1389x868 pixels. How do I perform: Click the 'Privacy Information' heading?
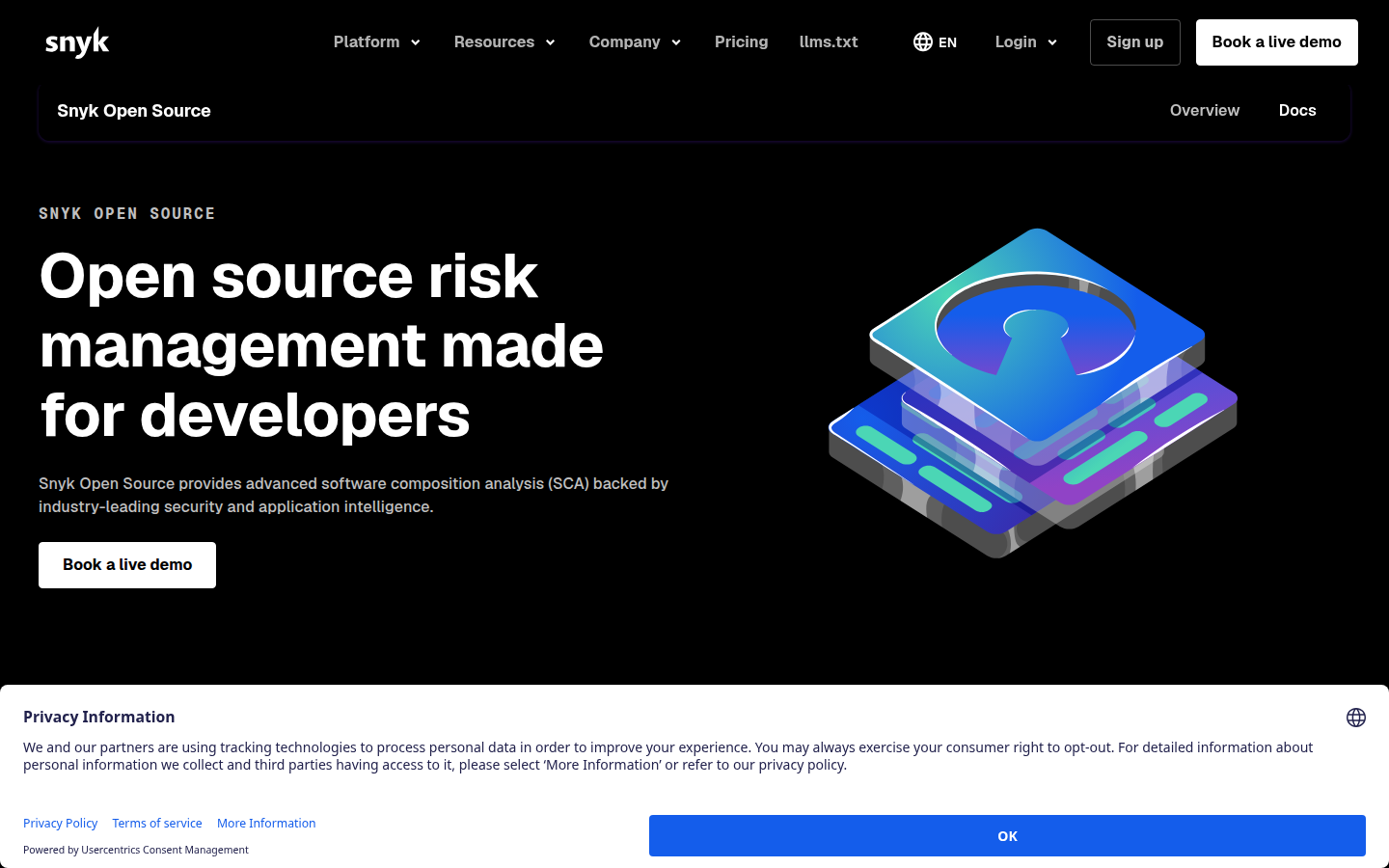[x=99, y=718]
